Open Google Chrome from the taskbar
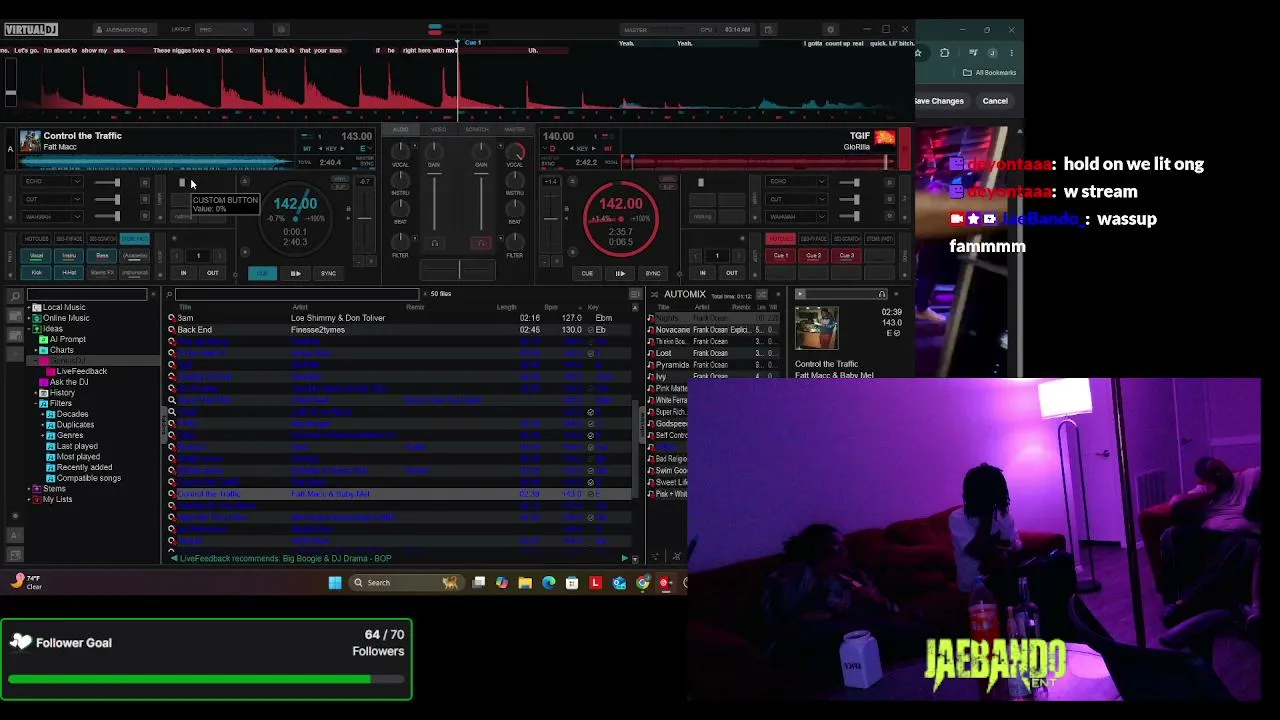Screen dimensions: 1280x720 (642, 583)
